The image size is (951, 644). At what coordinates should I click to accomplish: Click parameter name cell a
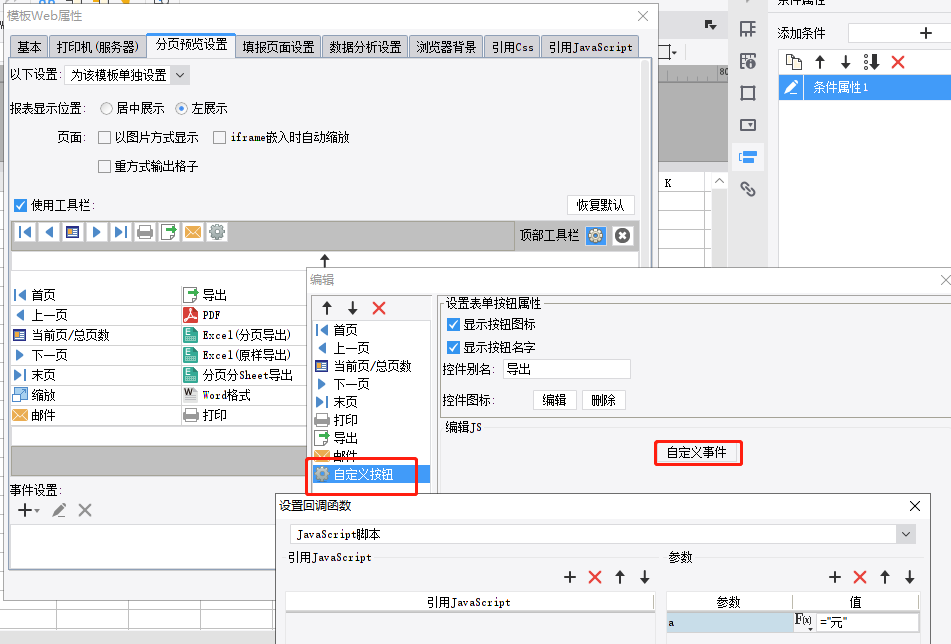coord(730,622)
